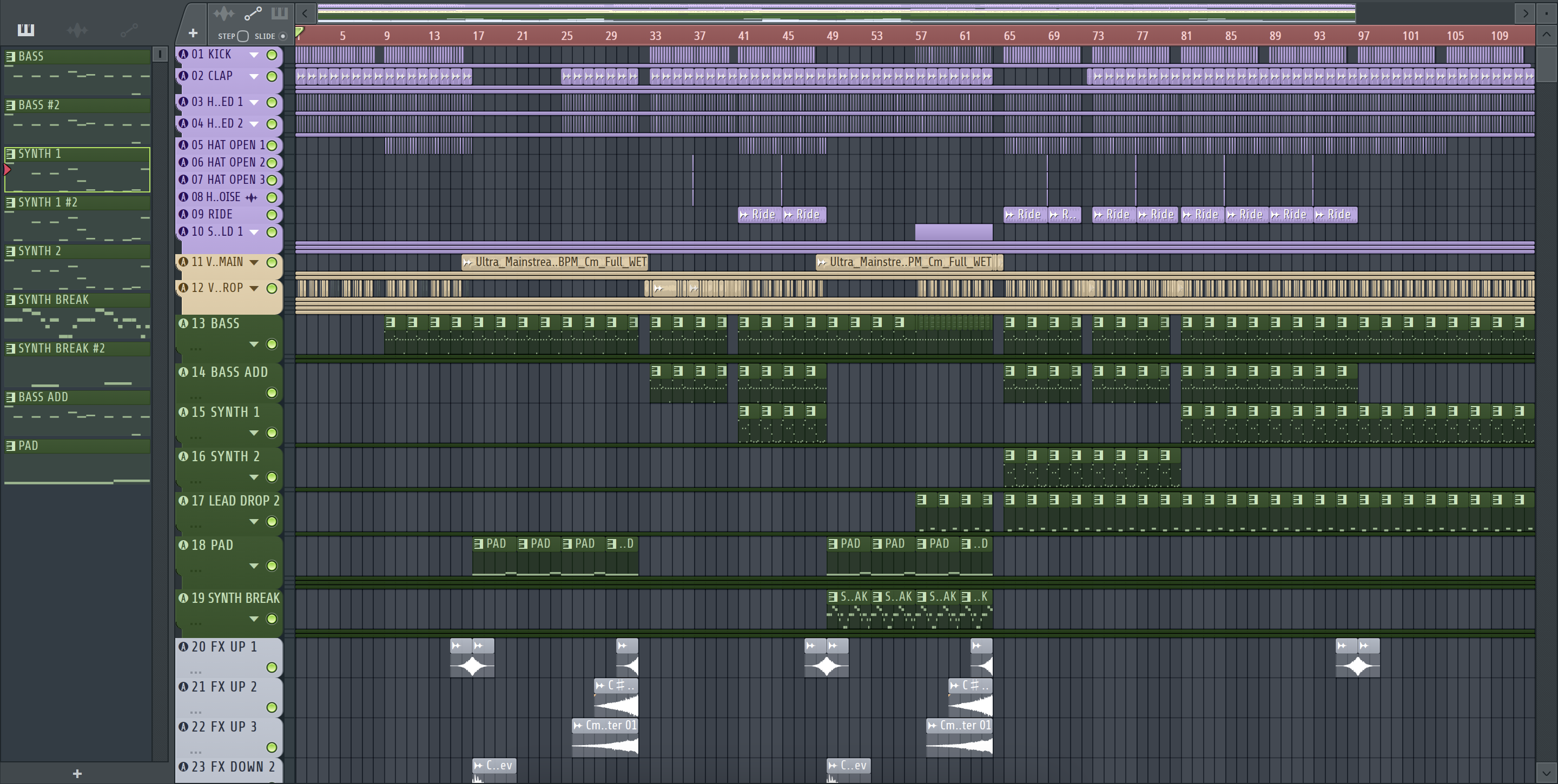1558x784 pixels.
Task: Toggle the STEP checkbox
Action: click(242, 36)
